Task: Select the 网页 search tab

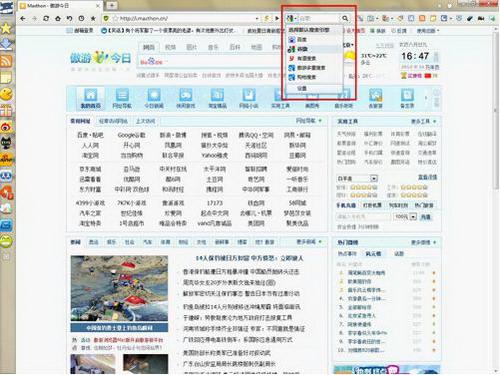Action: (x=149, y=47)
